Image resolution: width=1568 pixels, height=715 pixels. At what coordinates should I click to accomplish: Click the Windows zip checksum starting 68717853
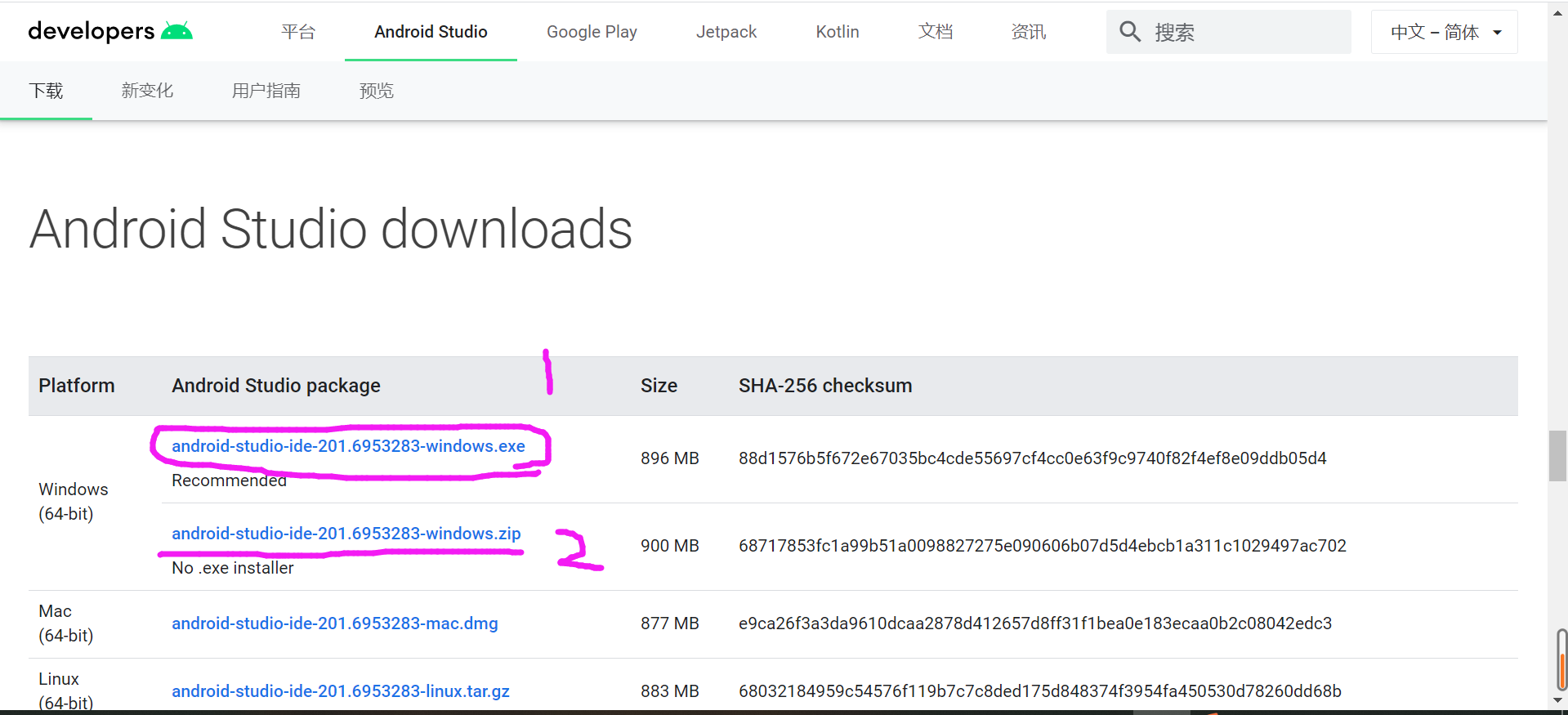pos(1042,546)
